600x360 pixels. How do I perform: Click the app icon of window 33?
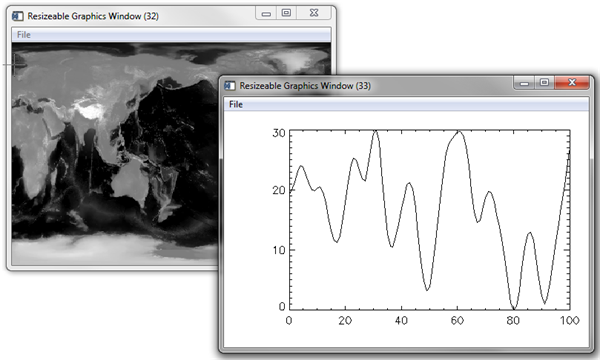click(x=230, y=85)
